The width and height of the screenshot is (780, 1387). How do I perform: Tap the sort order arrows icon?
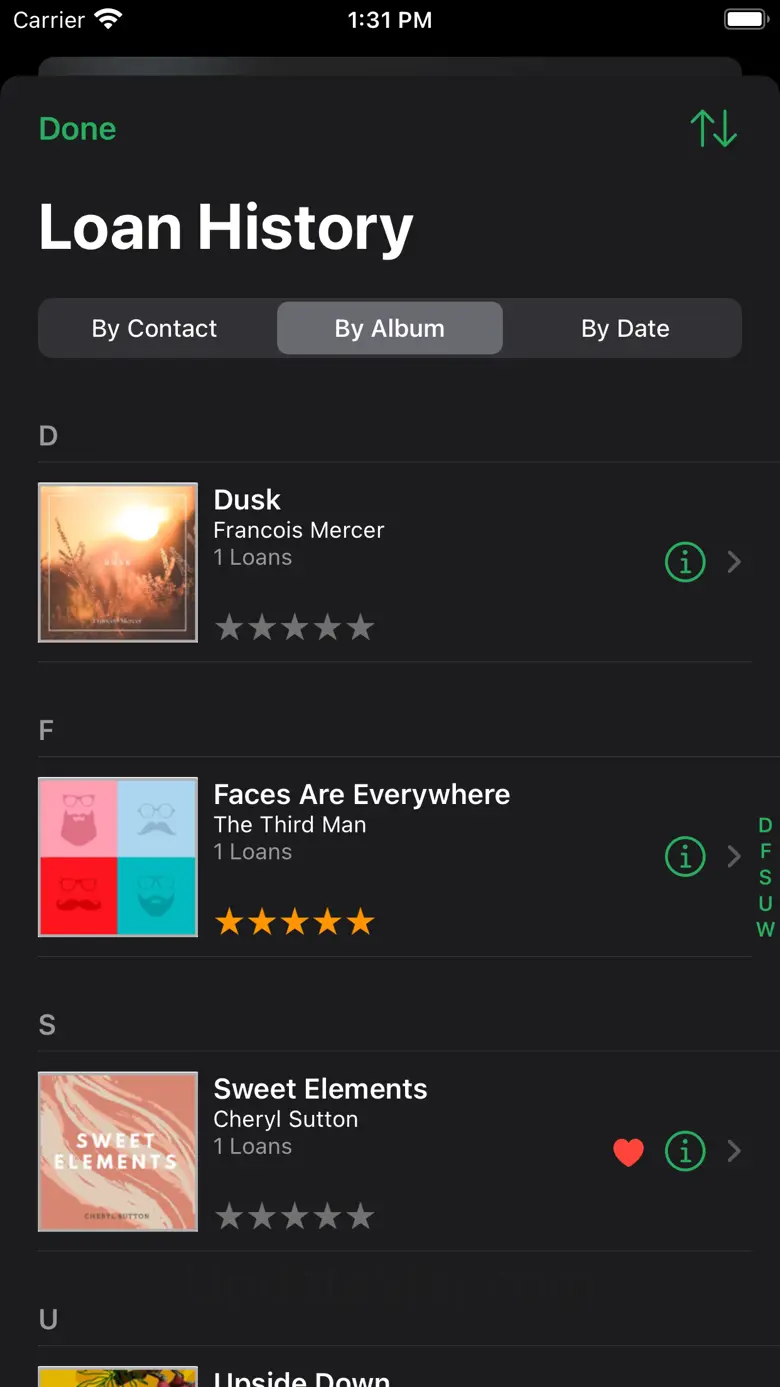[x=713, y=129]
